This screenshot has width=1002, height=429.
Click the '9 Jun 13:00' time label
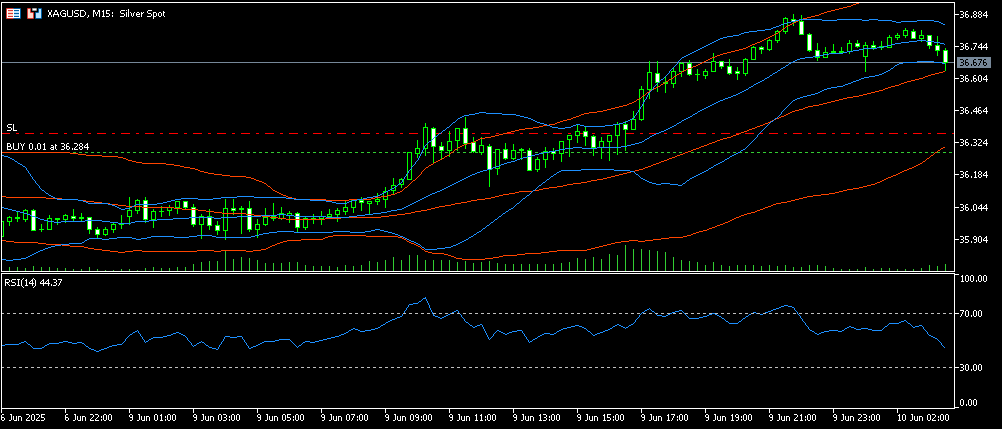[x=536, y=417]
